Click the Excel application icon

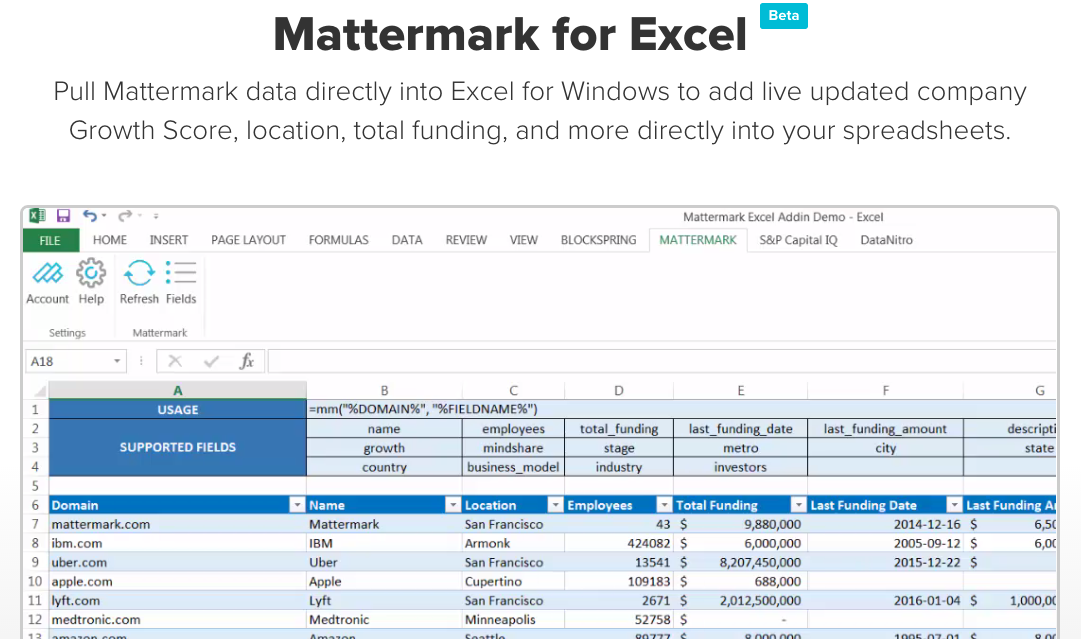click(x=37, y=216)
